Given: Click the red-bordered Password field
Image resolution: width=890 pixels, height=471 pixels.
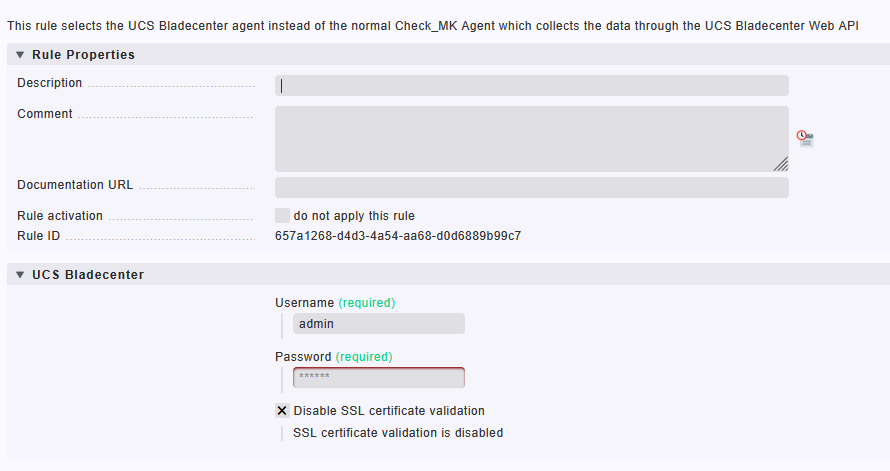Looking at the screenshot, I should coord(379,377).
